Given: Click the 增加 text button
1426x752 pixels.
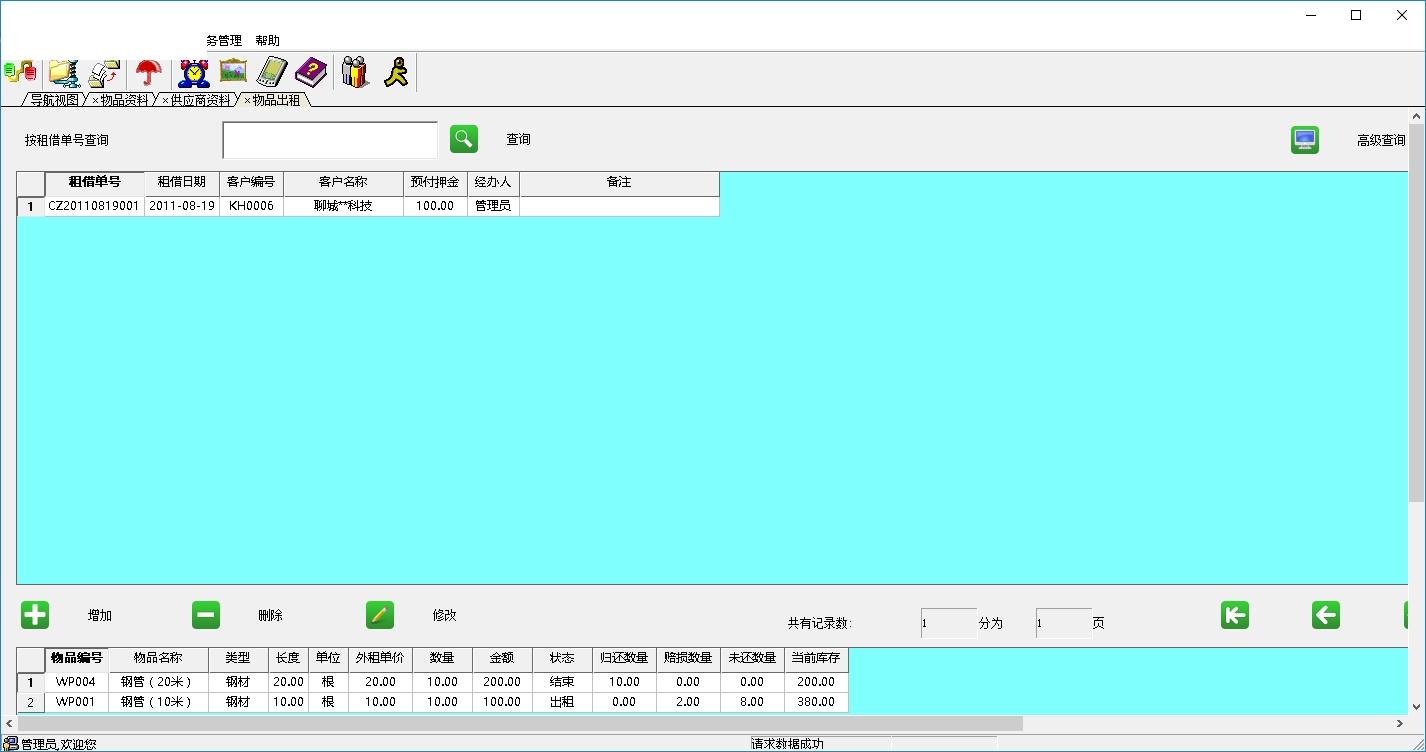Looking at the screenshot, I should click(100, 616).
